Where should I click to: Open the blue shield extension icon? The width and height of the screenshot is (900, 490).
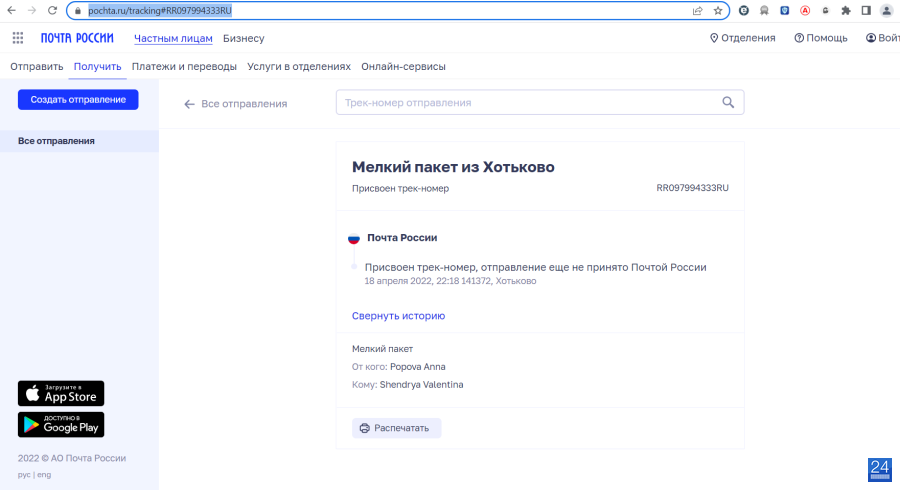(x=785, y=10)
